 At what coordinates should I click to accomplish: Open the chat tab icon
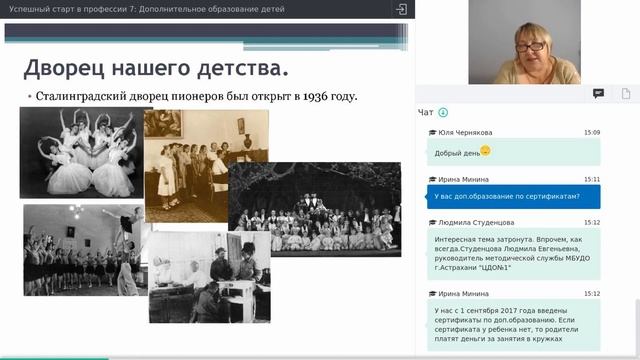coord(598,94)
